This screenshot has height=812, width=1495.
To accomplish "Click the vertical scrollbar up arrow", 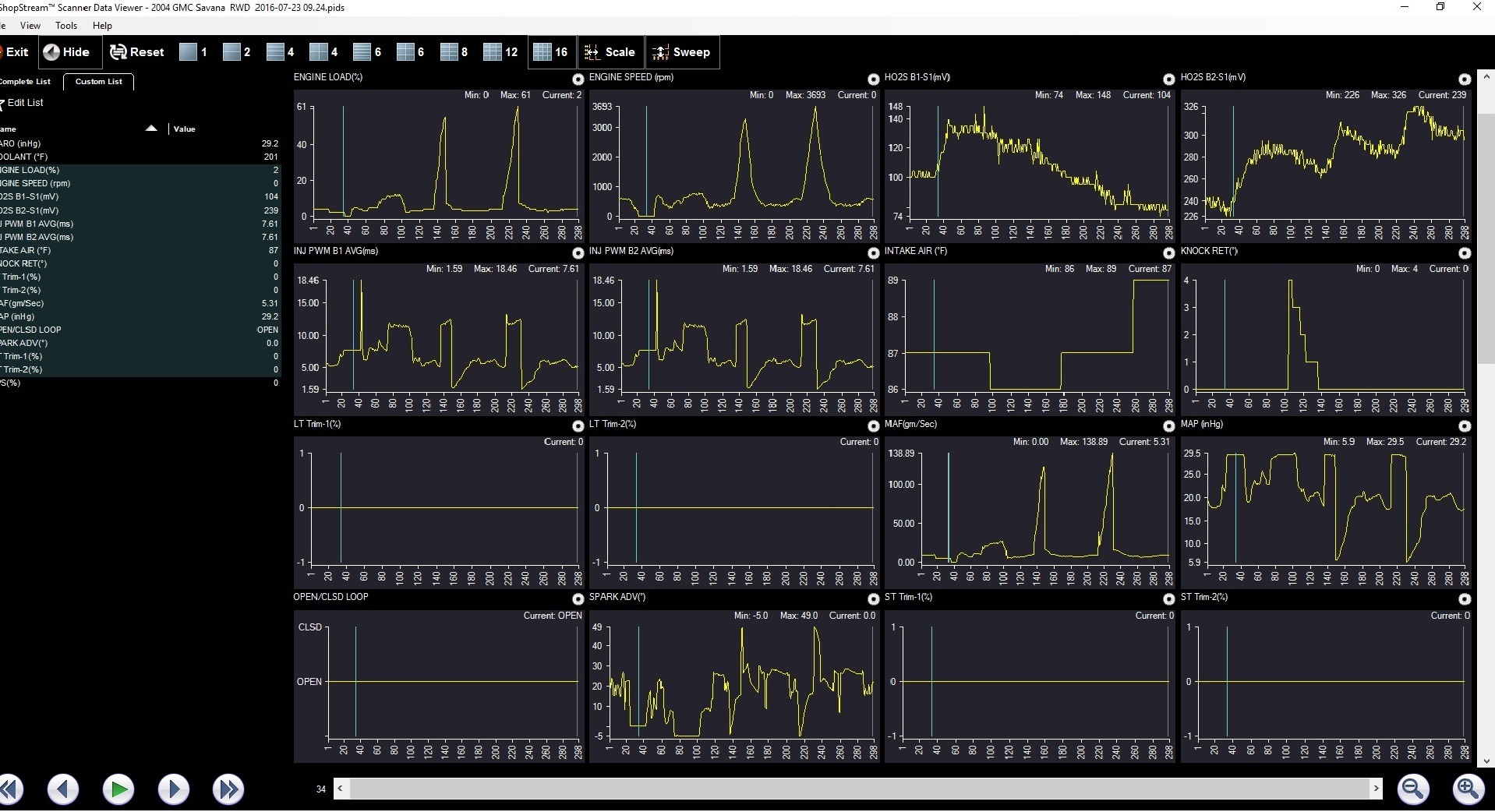I will [1486, 77].
